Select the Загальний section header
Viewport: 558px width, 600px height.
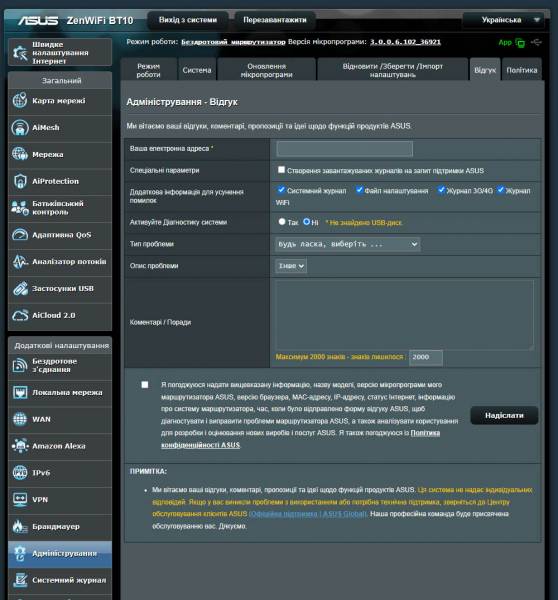[60, 81]
